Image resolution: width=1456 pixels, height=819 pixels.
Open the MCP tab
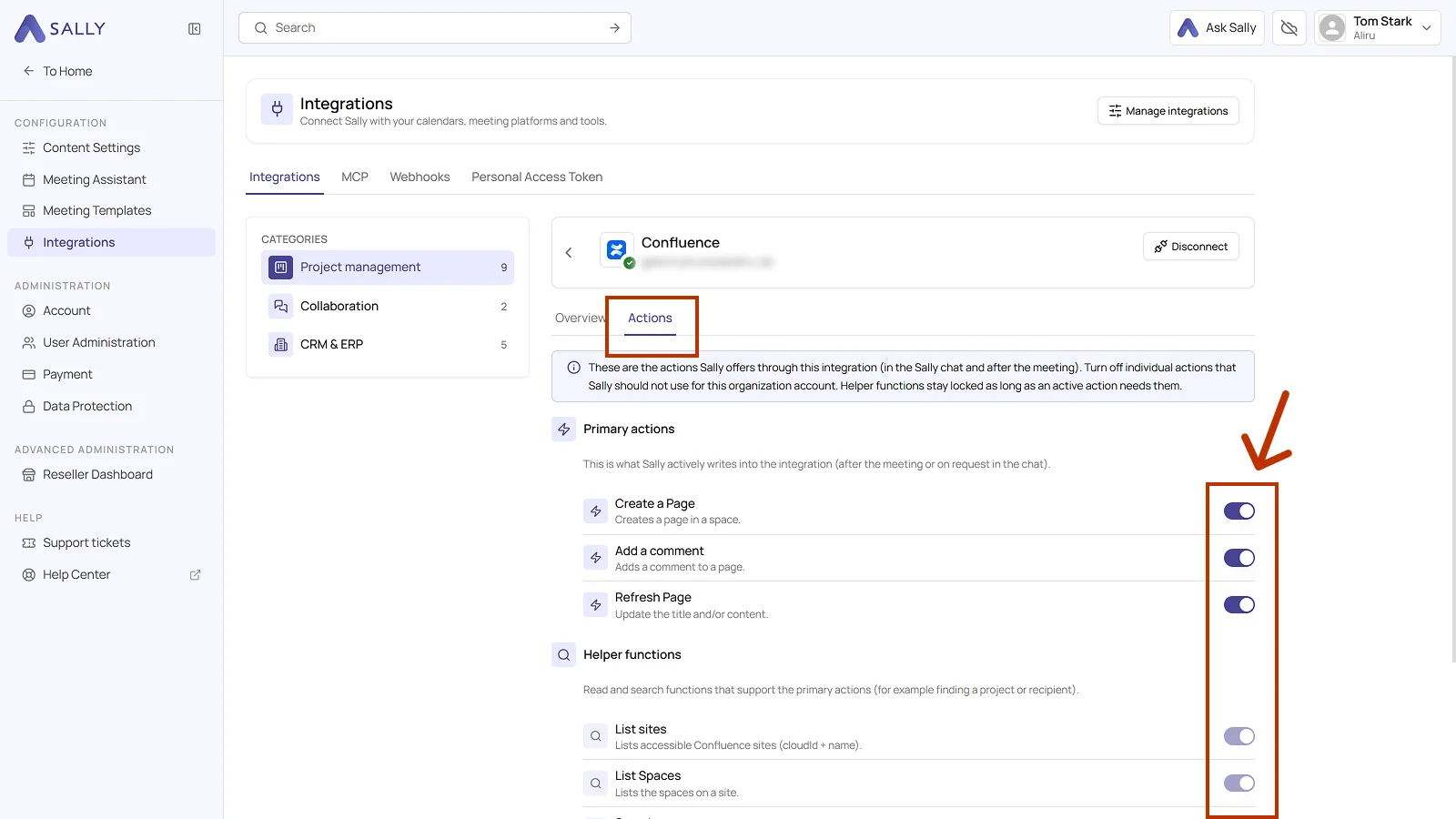pos(355,177)
